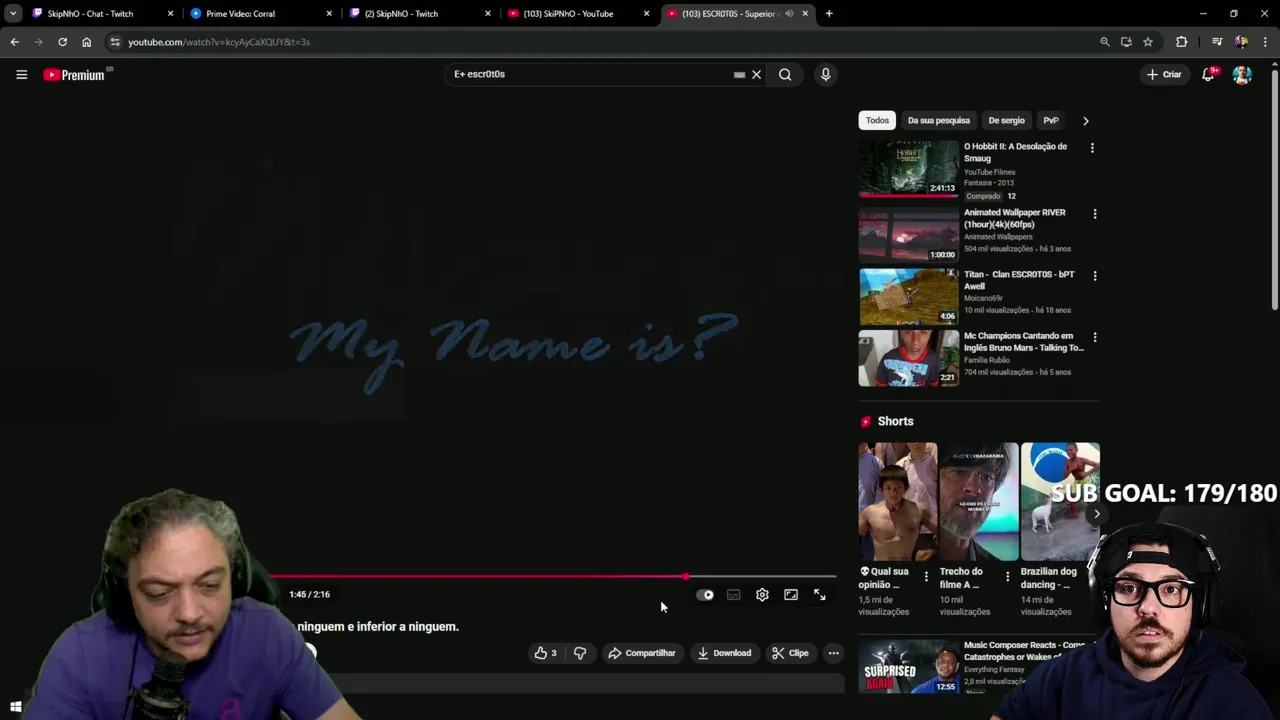
Task: Open options for O Hobbit II video
Action: pyautogui.click(x=1092, y=148)
